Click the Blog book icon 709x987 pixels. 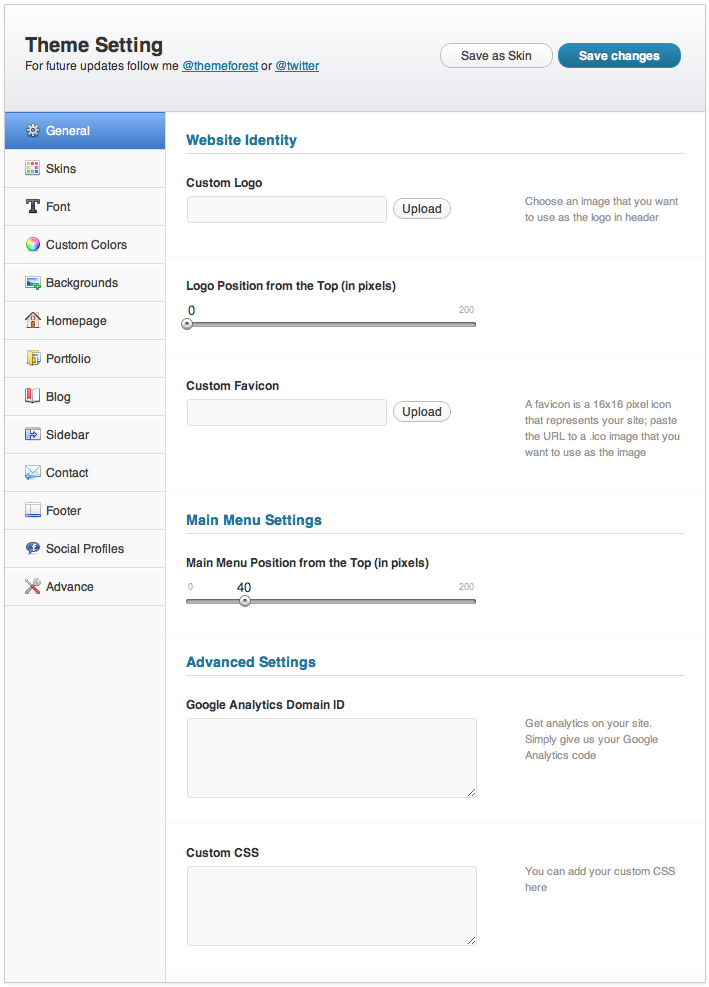click(32, 396)
